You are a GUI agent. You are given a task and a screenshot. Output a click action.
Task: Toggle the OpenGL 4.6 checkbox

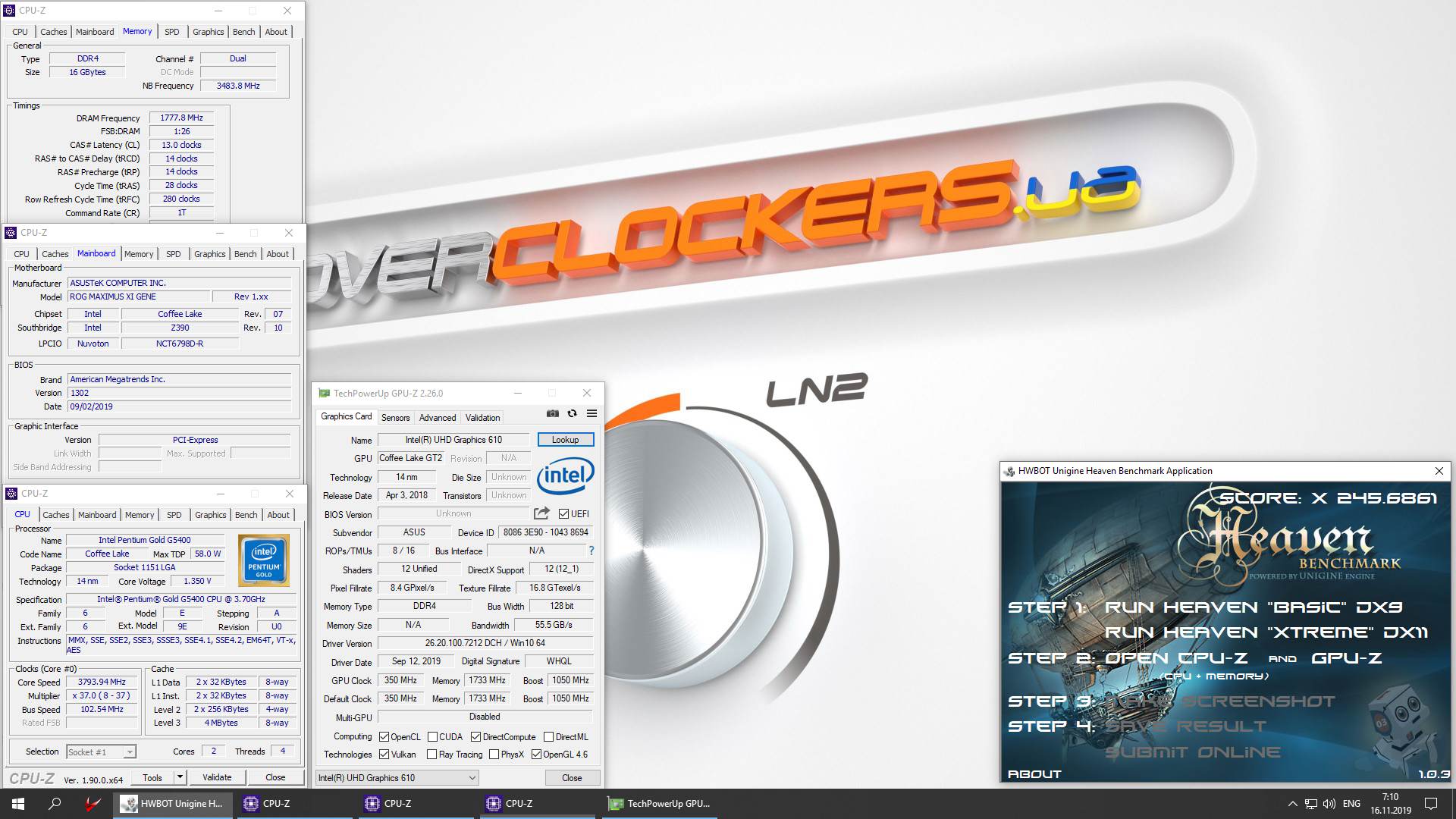(537, 755)
